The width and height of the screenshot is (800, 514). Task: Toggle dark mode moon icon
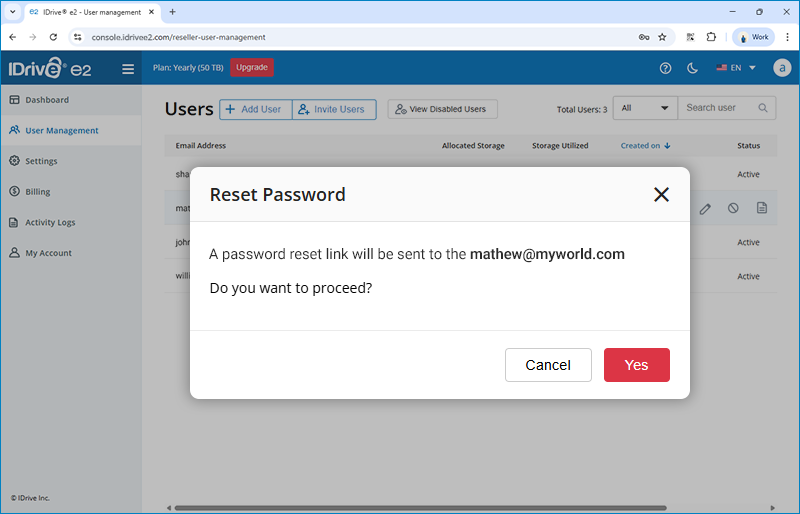[x=693, y=69]
